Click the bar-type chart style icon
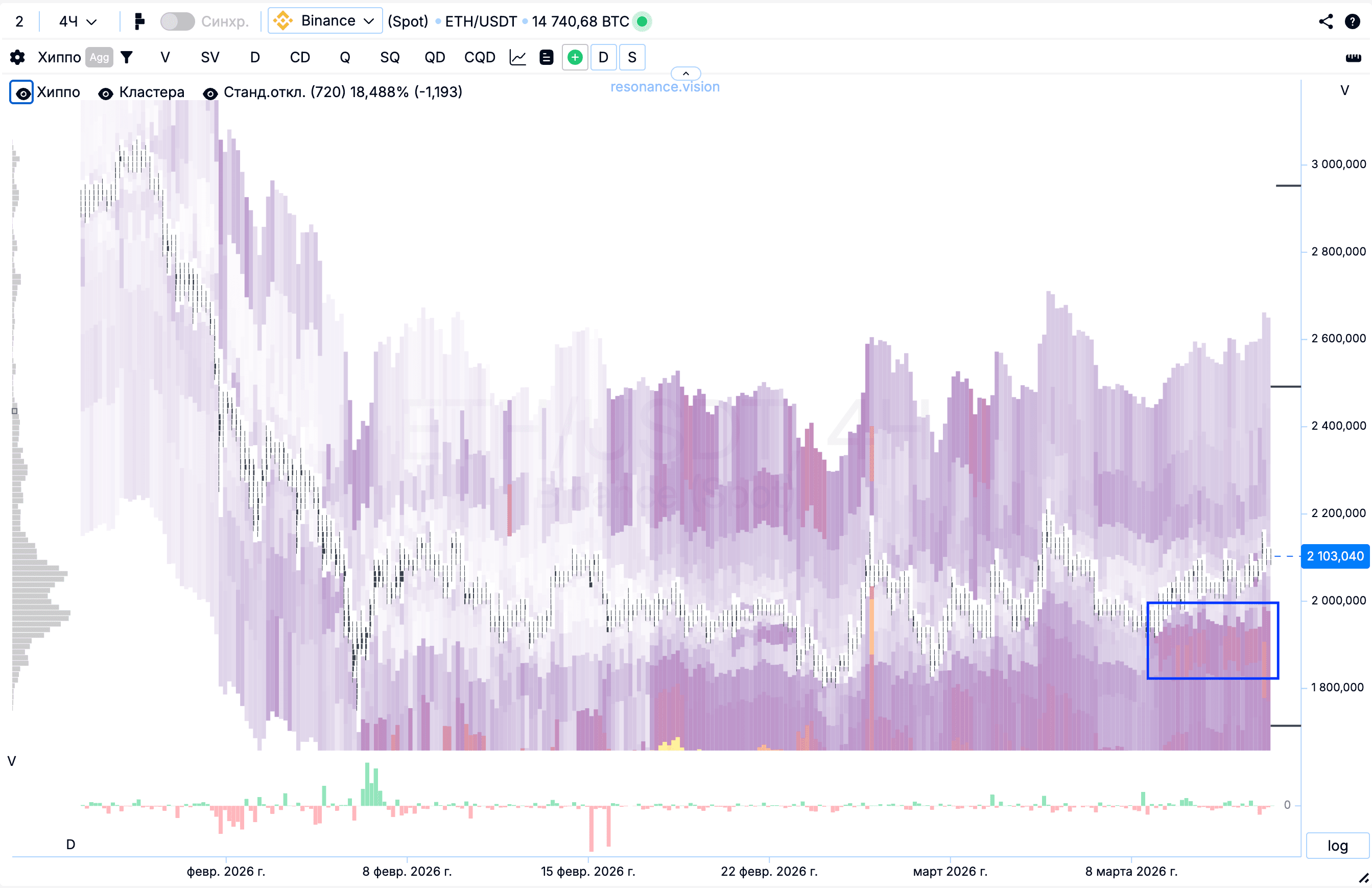 click(x=139, y=21)
